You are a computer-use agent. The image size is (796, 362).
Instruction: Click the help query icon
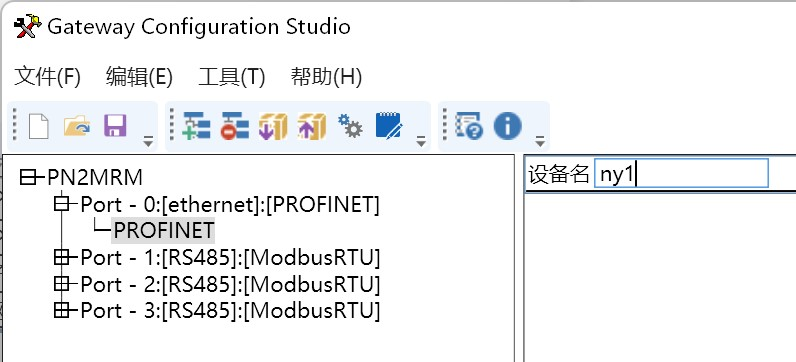469,126
